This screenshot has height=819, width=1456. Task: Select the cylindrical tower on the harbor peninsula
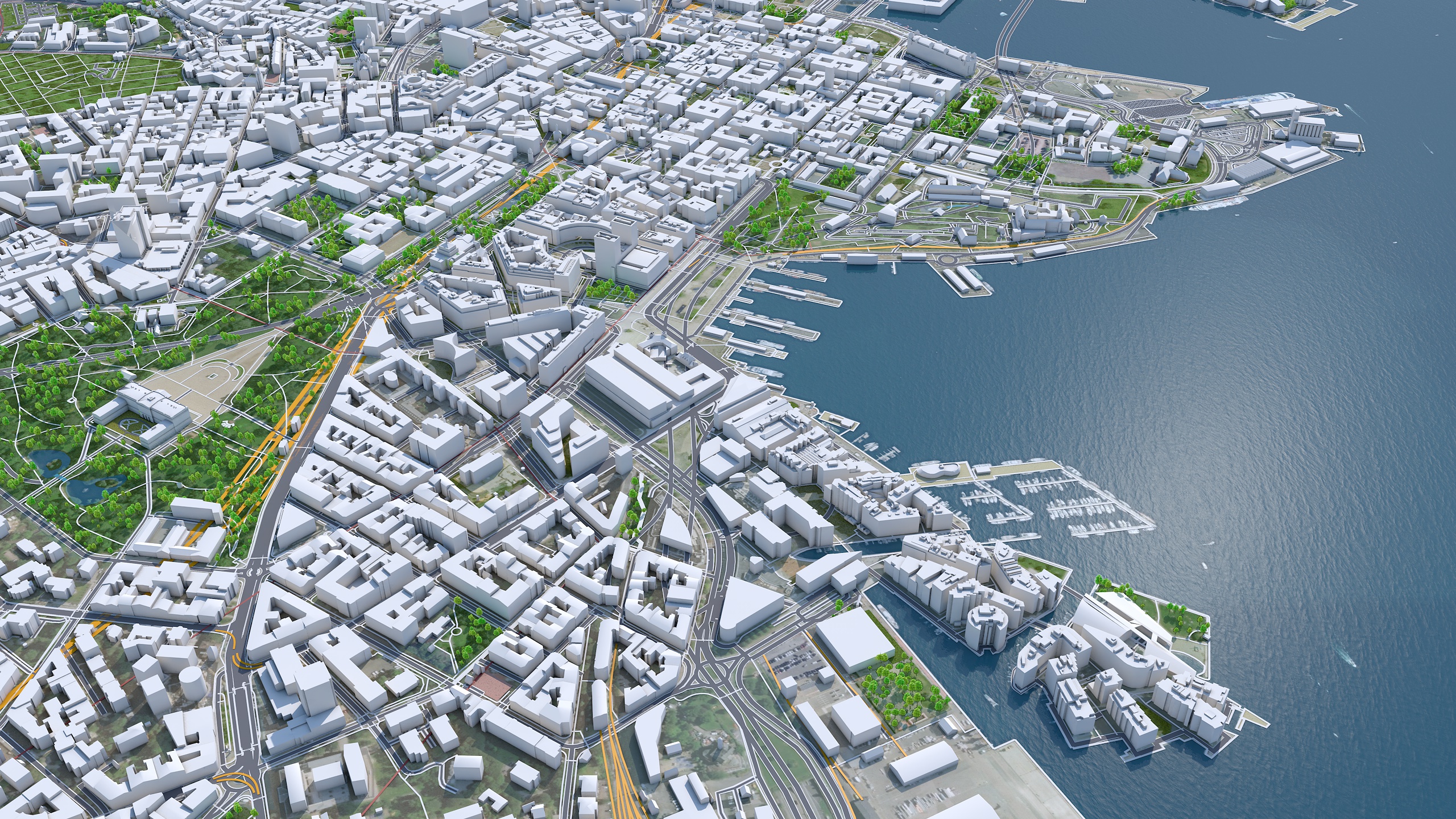click(985, 626)
